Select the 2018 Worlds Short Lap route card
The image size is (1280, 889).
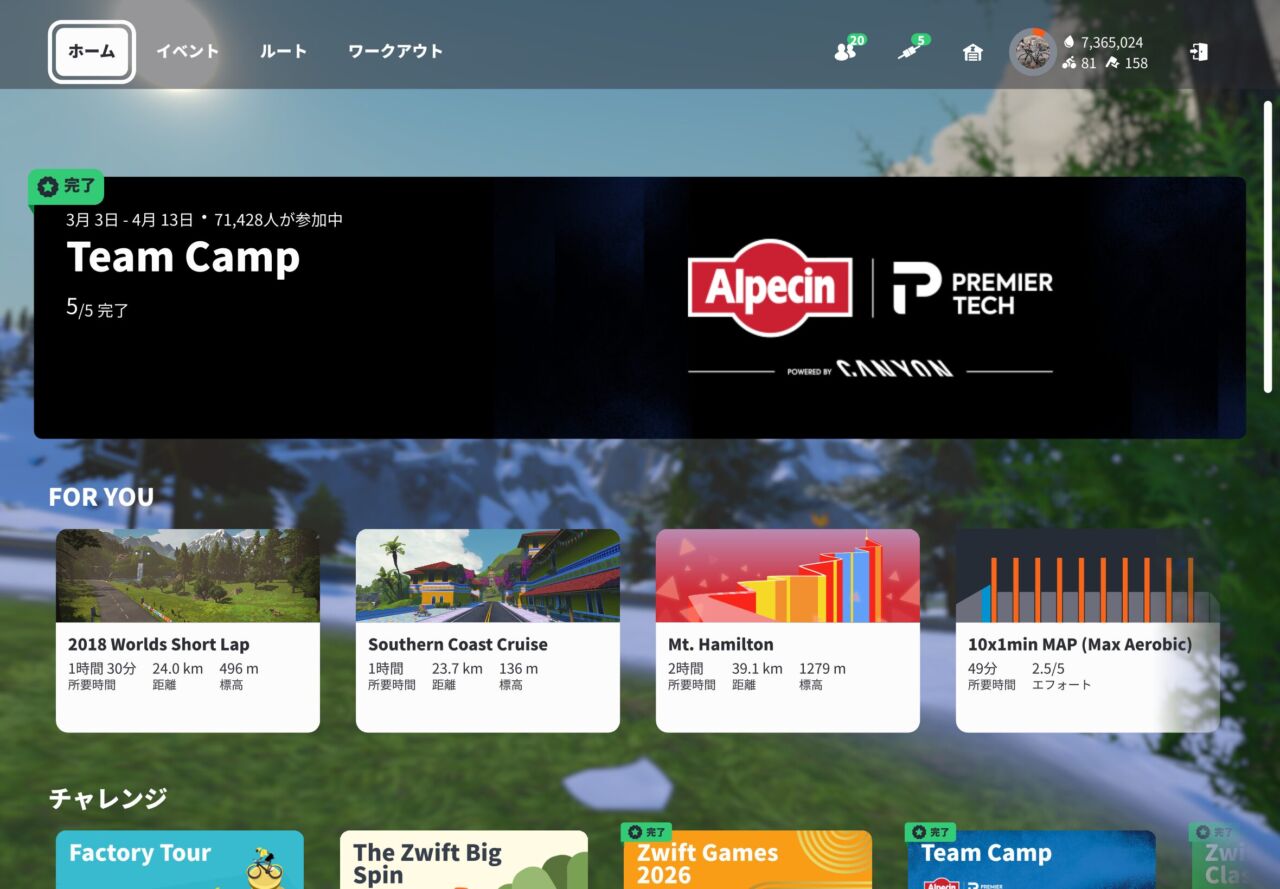188,630
